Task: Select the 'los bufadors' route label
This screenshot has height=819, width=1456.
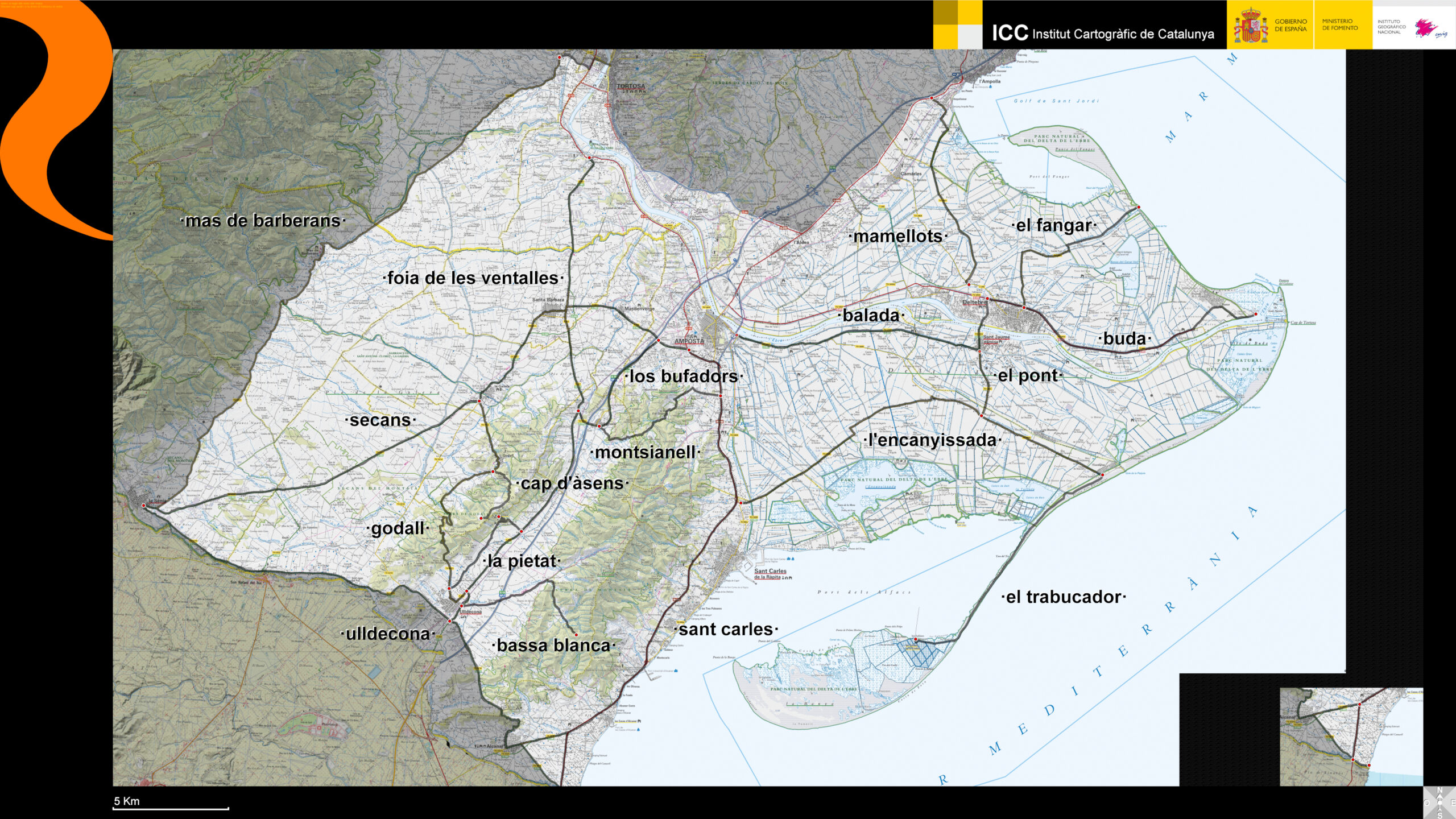Action: tap(684, 377)
